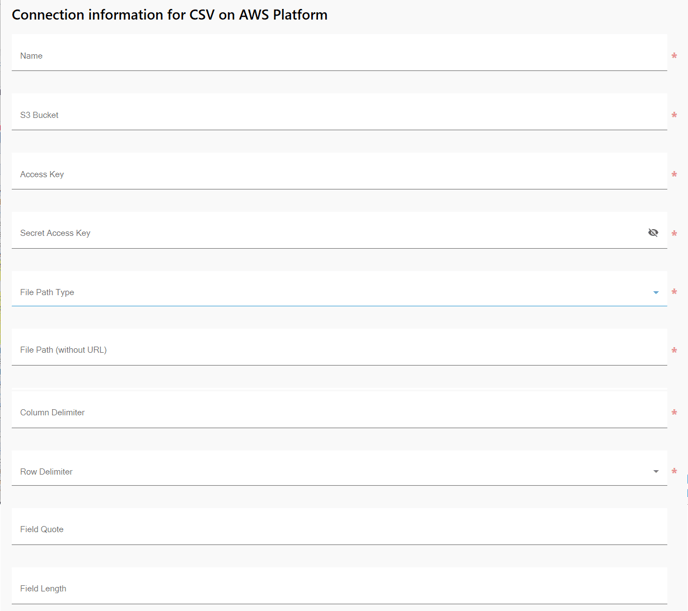Click the required asterisk beside Column Delimiter
Viewport: 688px width, 611px height.
point(674,413)
